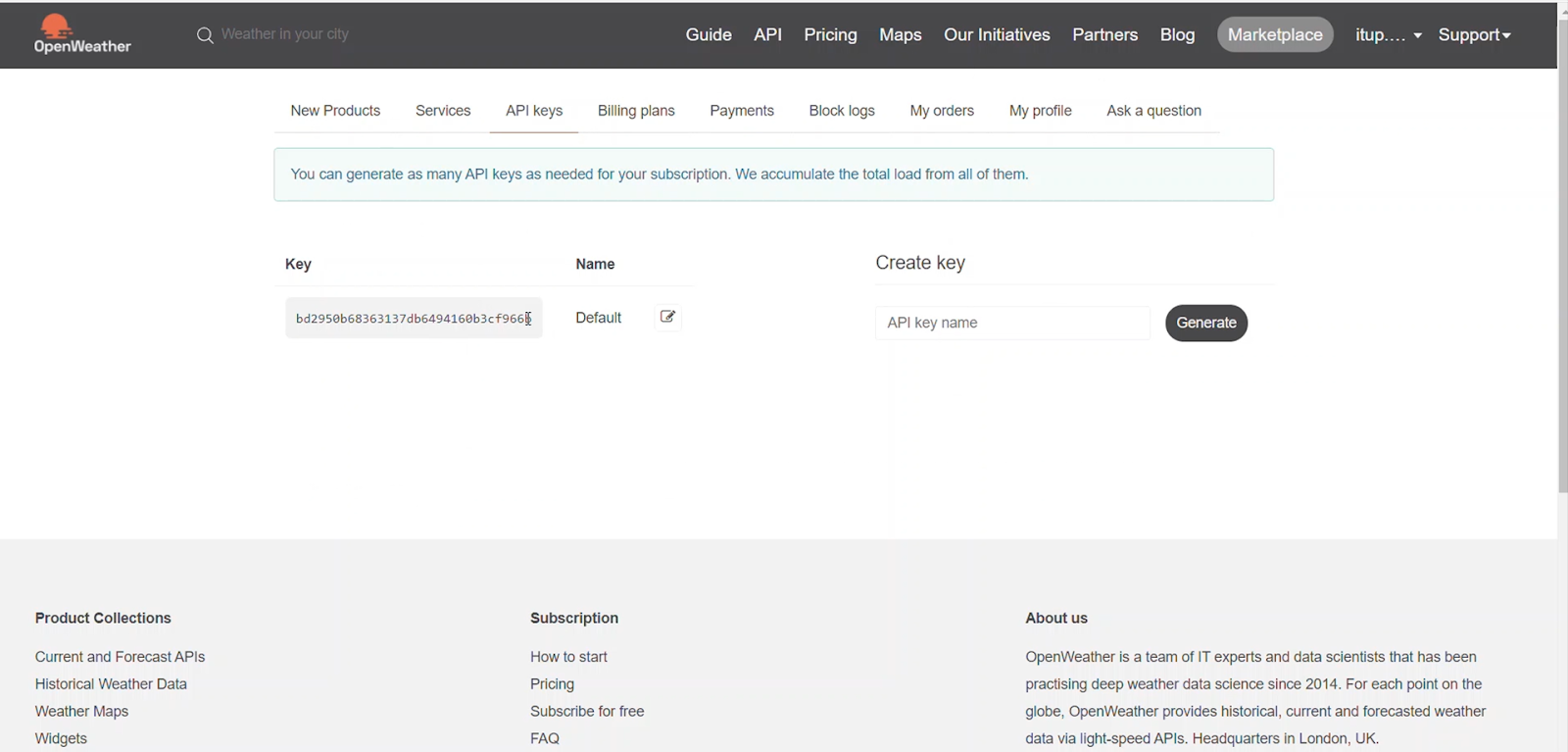Click the Product Collections heading
Viewport: 1568px width, 752px height.
coord(103,618)
